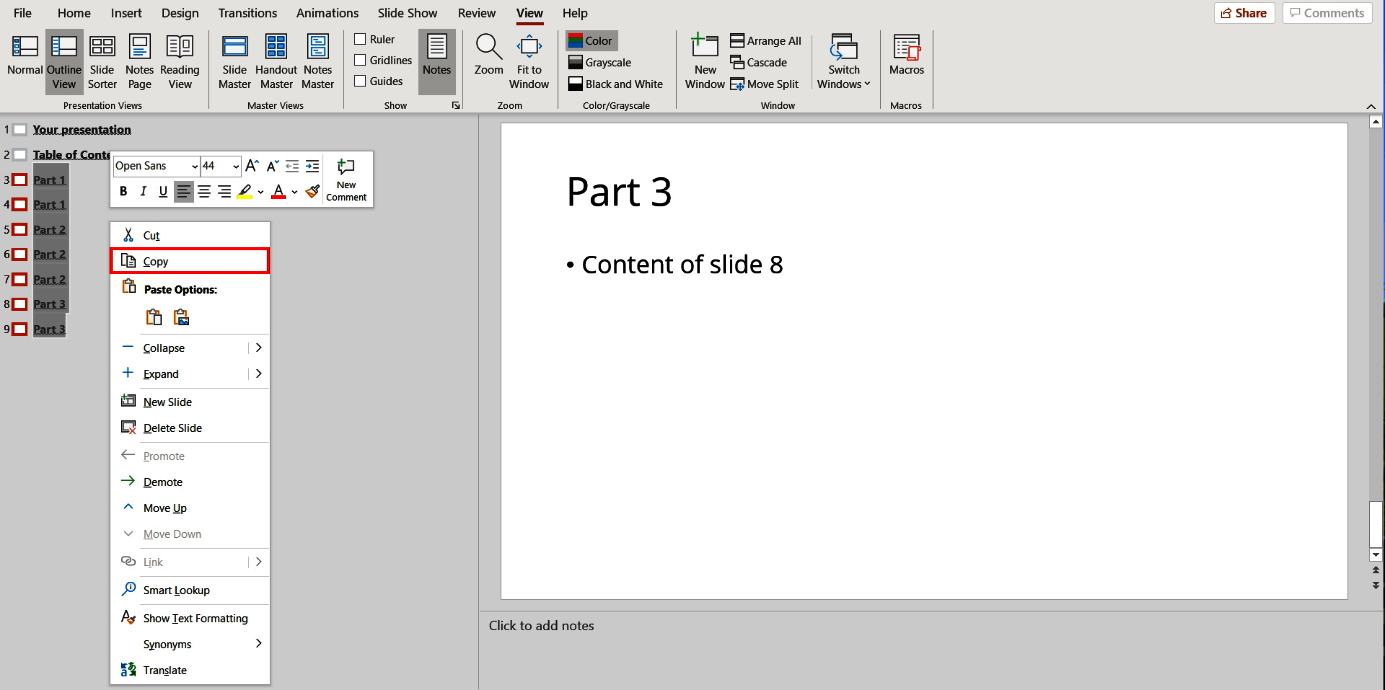The width and height of the screenshot is (1385, 690).
Task: Open a New Window of the presentation
Action: click(x=704, y=62)
